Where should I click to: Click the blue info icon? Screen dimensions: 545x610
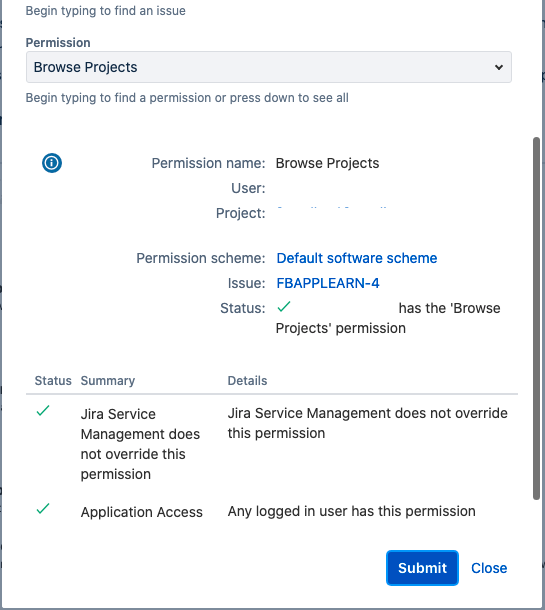click(52, 163)
